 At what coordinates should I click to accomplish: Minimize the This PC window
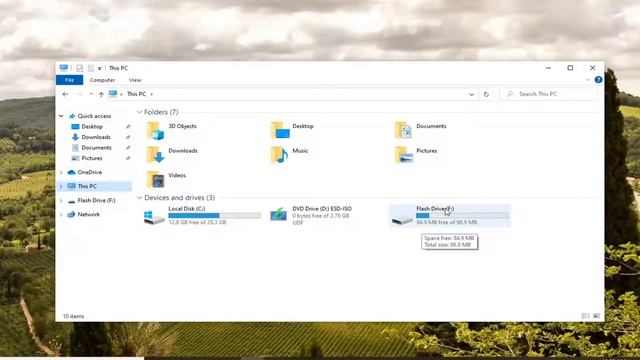(548, 68)
